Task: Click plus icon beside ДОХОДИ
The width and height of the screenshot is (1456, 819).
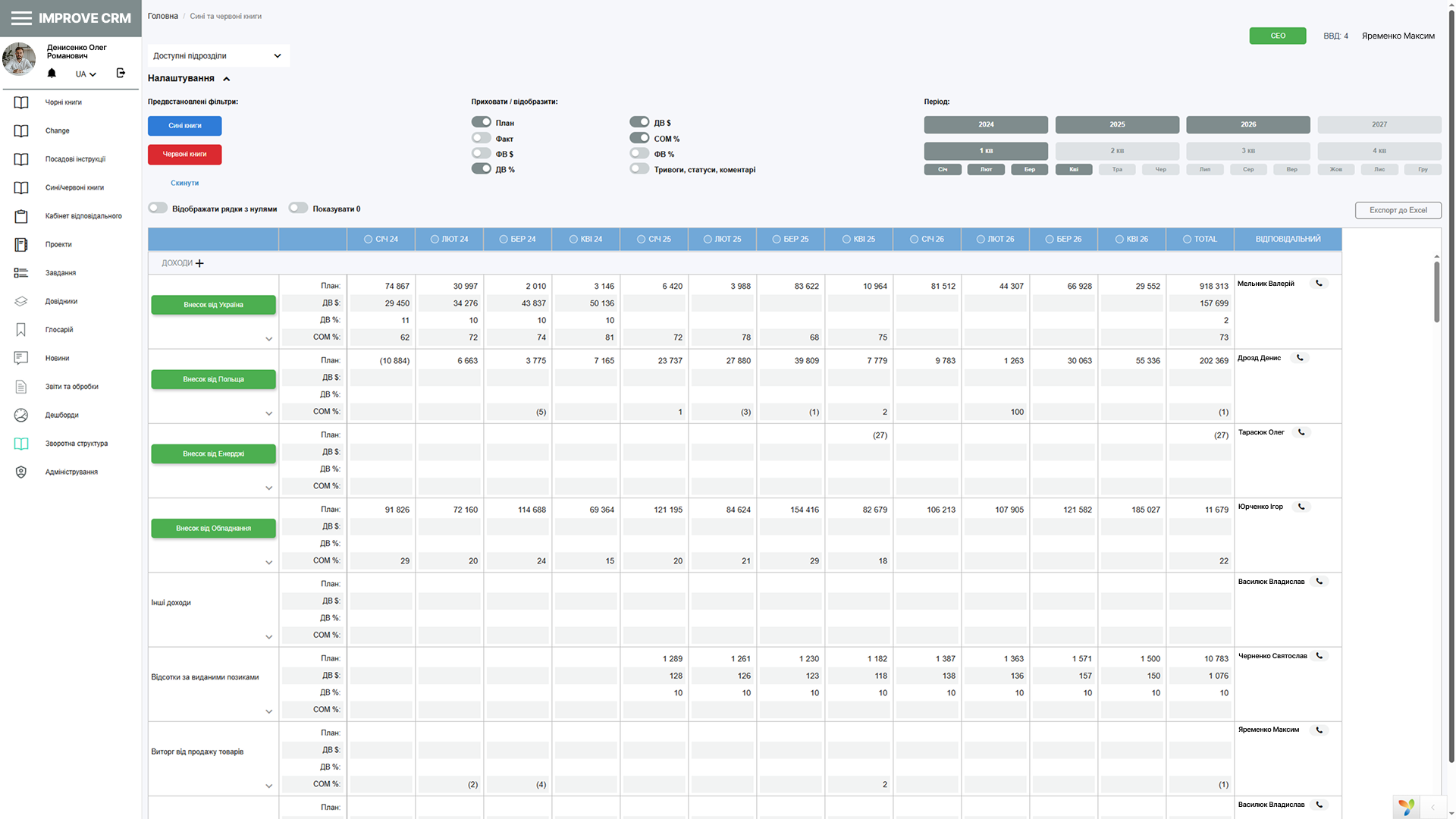Action: pyautogui.click(x=199, y=263)
